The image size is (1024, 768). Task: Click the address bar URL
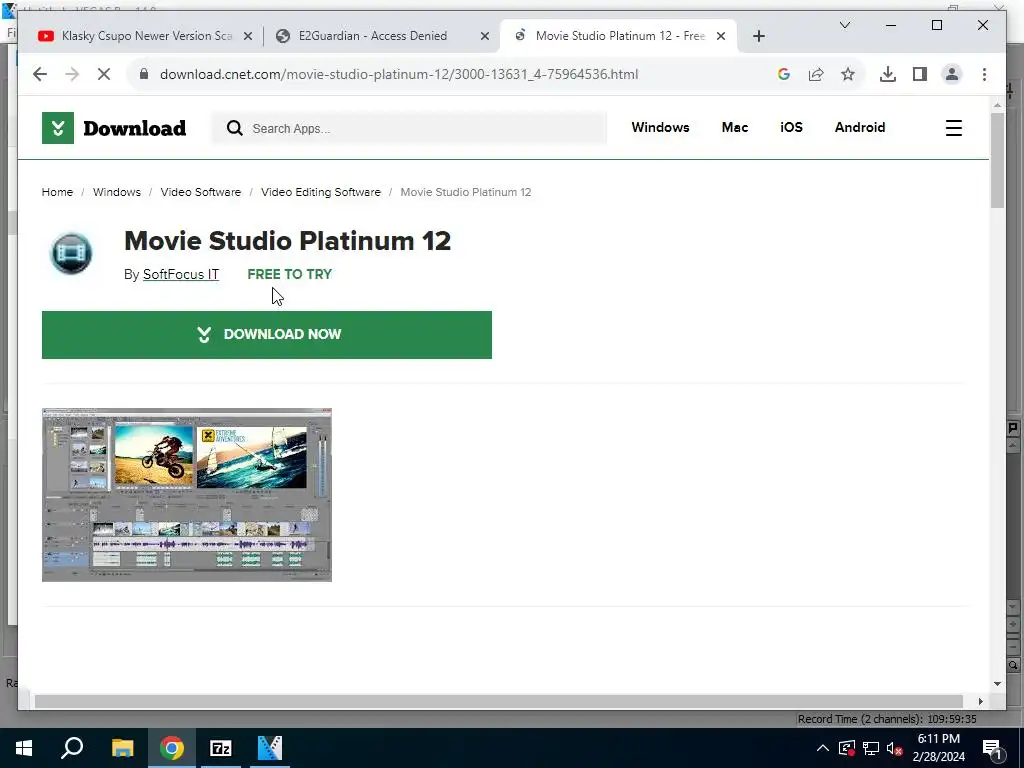[x=399, y=74]
